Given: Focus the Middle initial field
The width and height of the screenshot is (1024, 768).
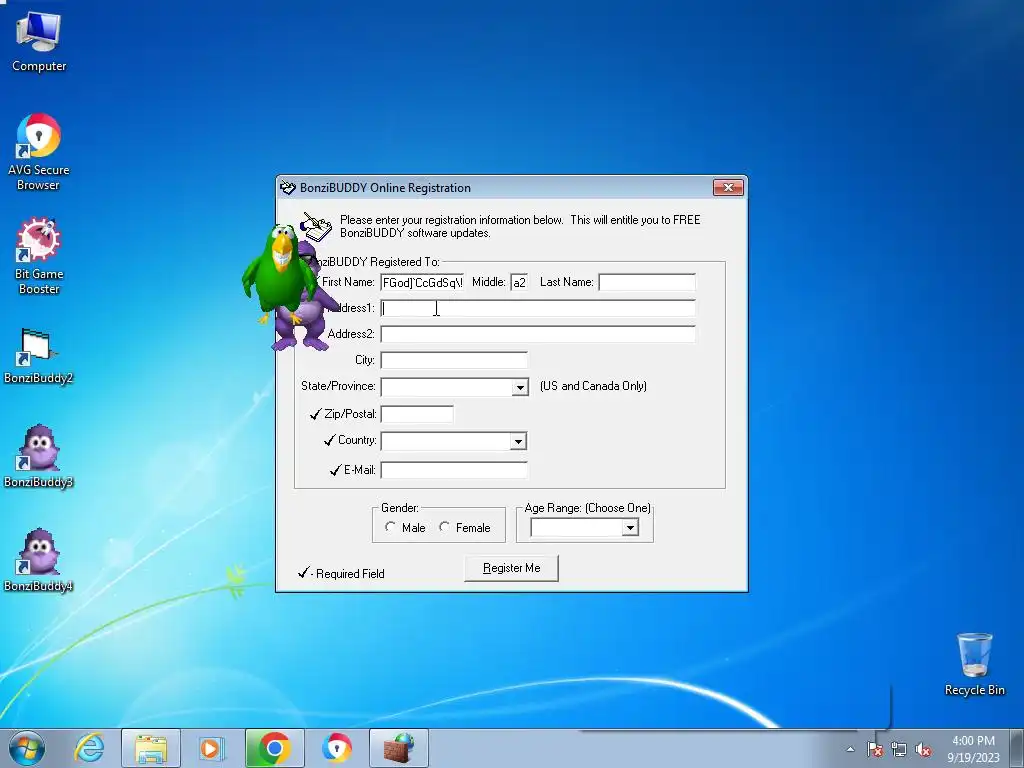Looking at the screenshot, I should (519, 282).
